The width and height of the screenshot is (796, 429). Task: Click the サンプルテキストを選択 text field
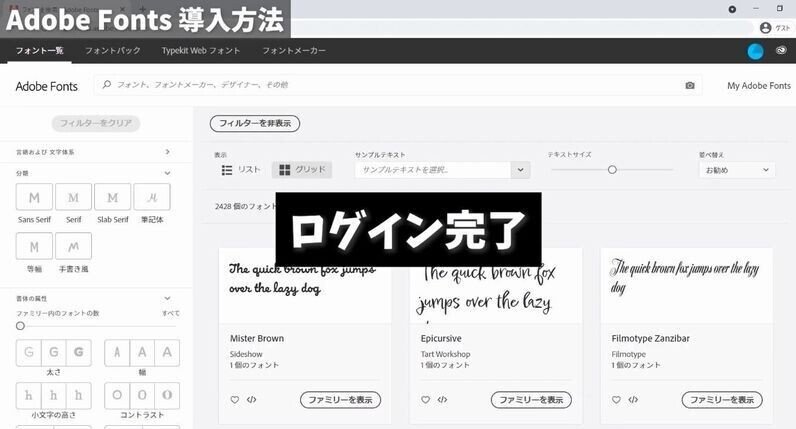[433, 170]
